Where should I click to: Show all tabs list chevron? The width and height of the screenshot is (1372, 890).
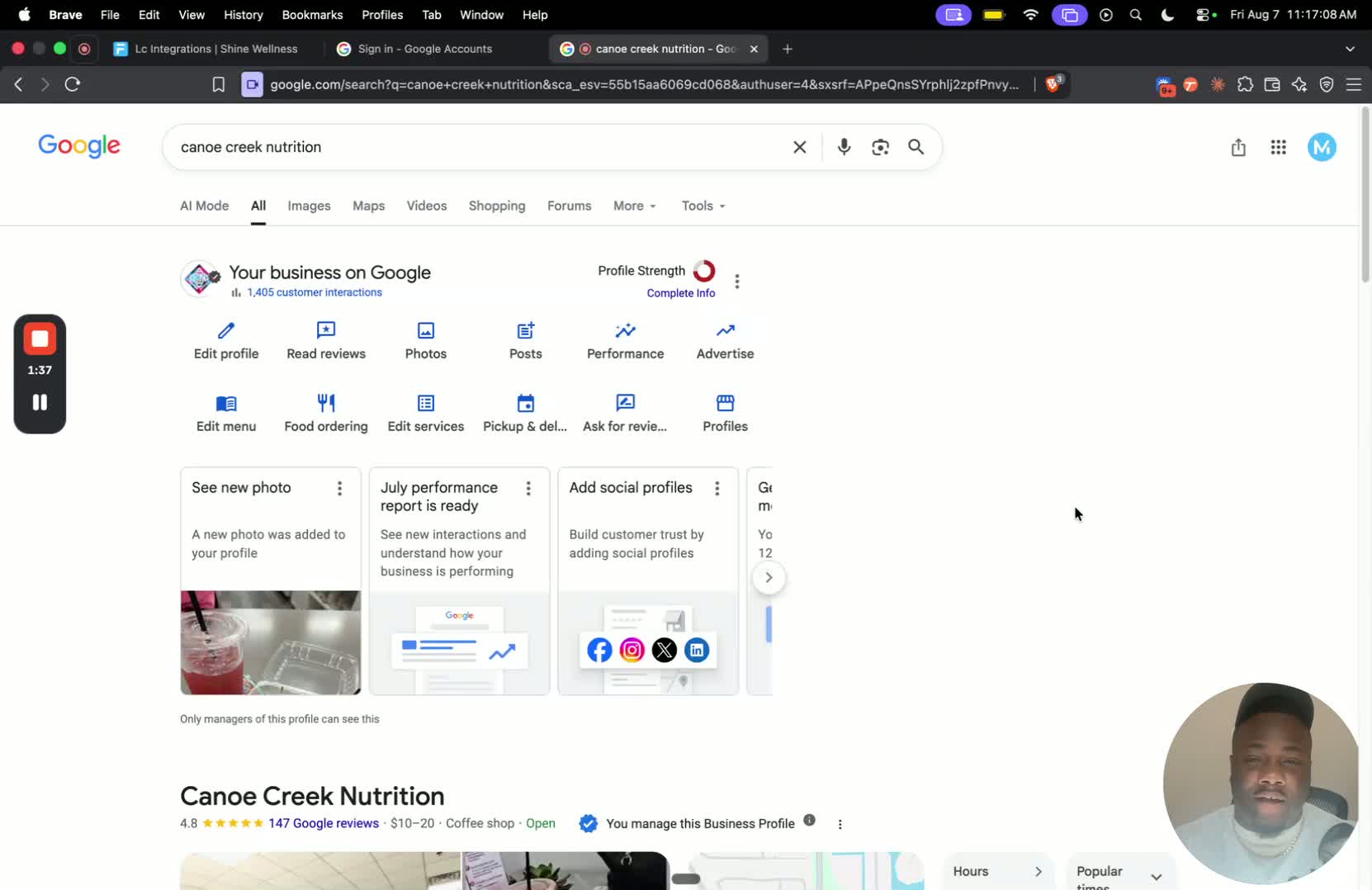pos(1351,49)
